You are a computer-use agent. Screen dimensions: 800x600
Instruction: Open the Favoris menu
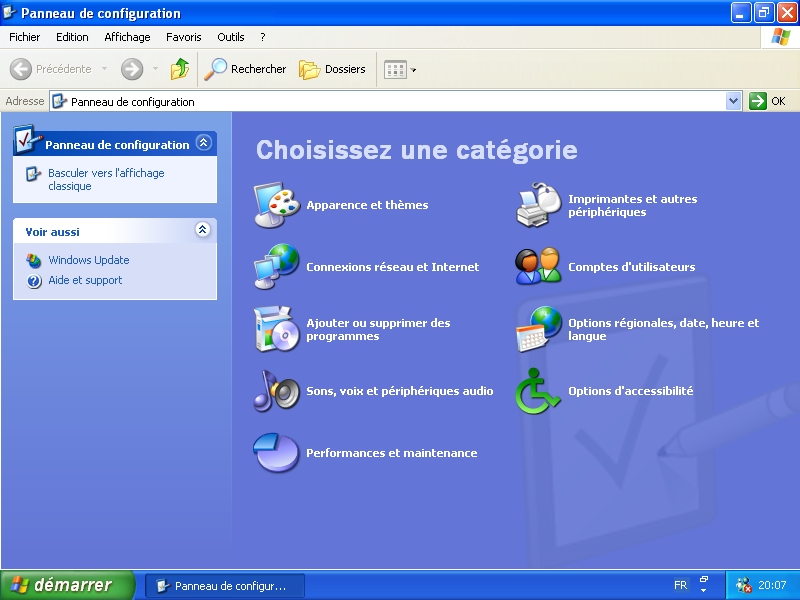pyautogui.click(x=184, y=37)
